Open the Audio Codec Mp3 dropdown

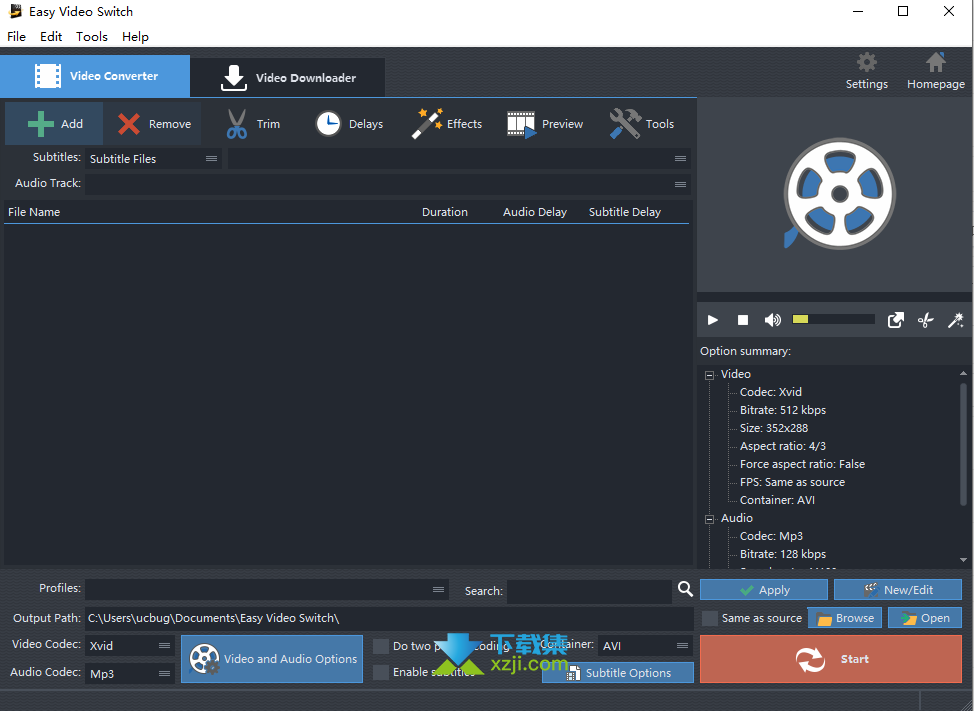130,674
